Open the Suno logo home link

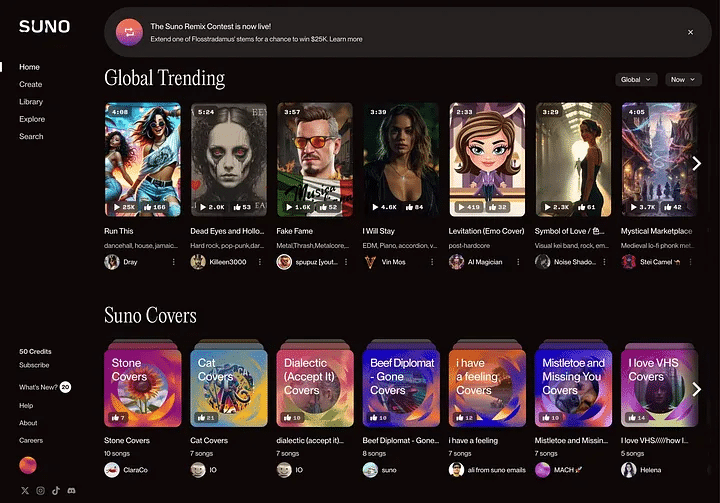point(45,27)
